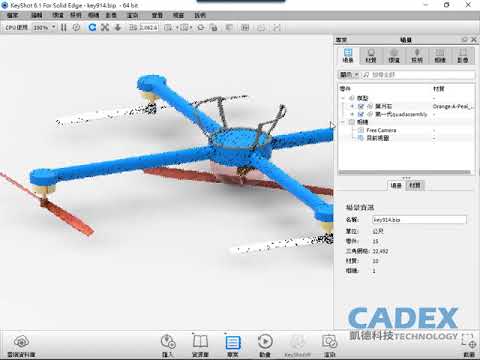Switch to the 環境 (Environment) panel tab
The image size is (480, 360).
pyautogui.click(x=394, y=55)
